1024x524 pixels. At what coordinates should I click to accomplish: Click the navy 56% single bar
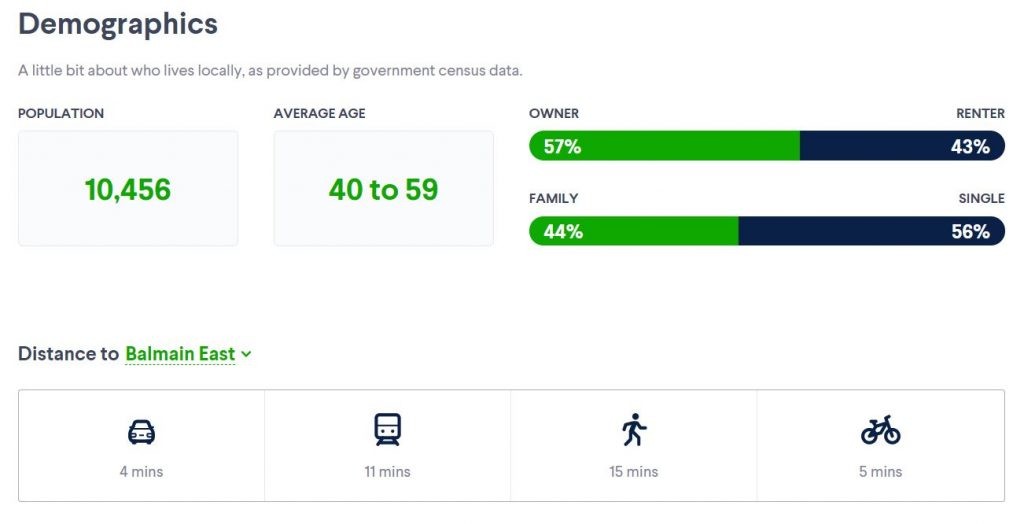pyautogui.click(x=871, y=231)
